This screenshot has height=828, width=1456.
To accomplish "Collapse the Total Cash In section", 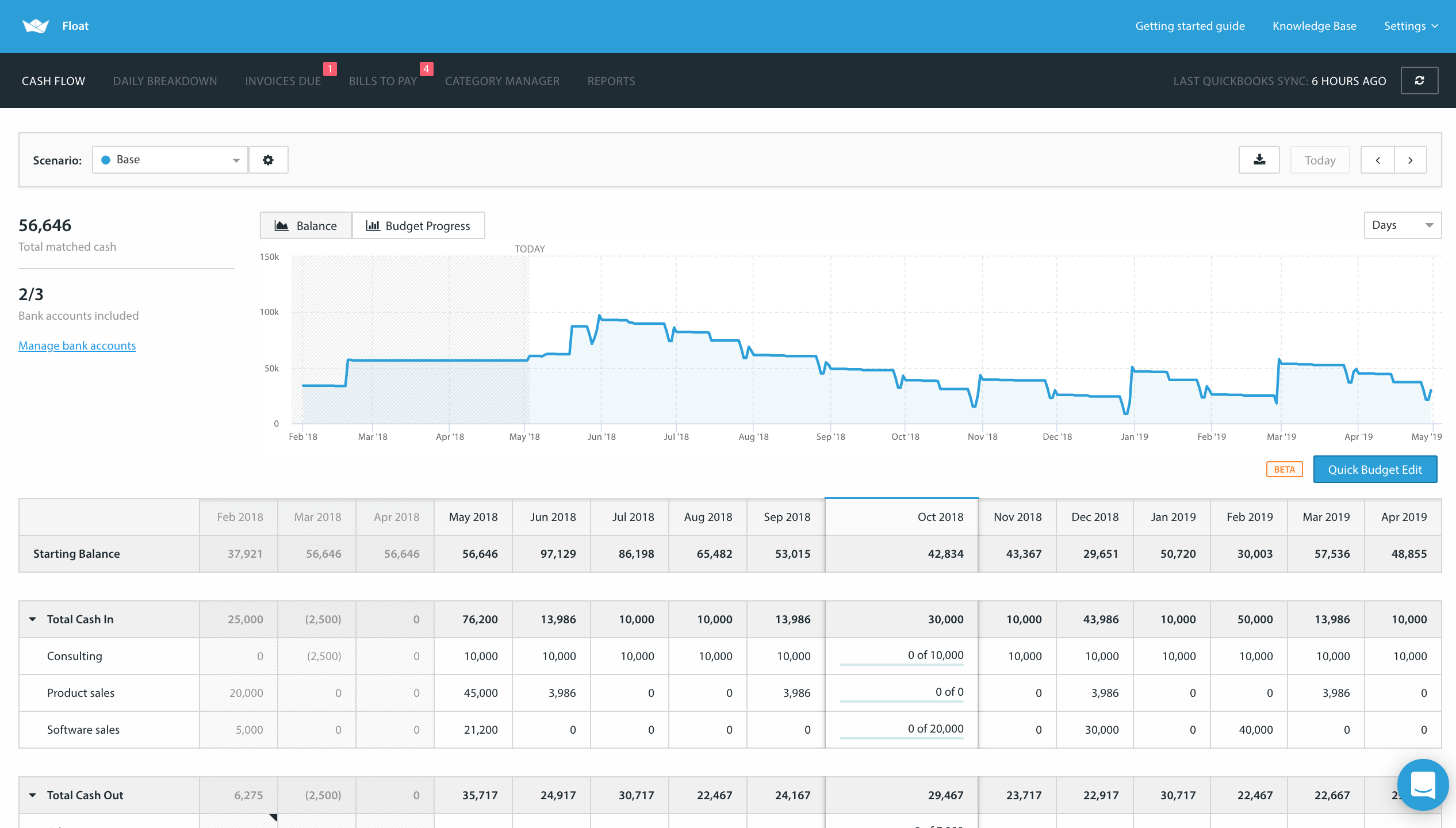I will click(x=33, y=619).
